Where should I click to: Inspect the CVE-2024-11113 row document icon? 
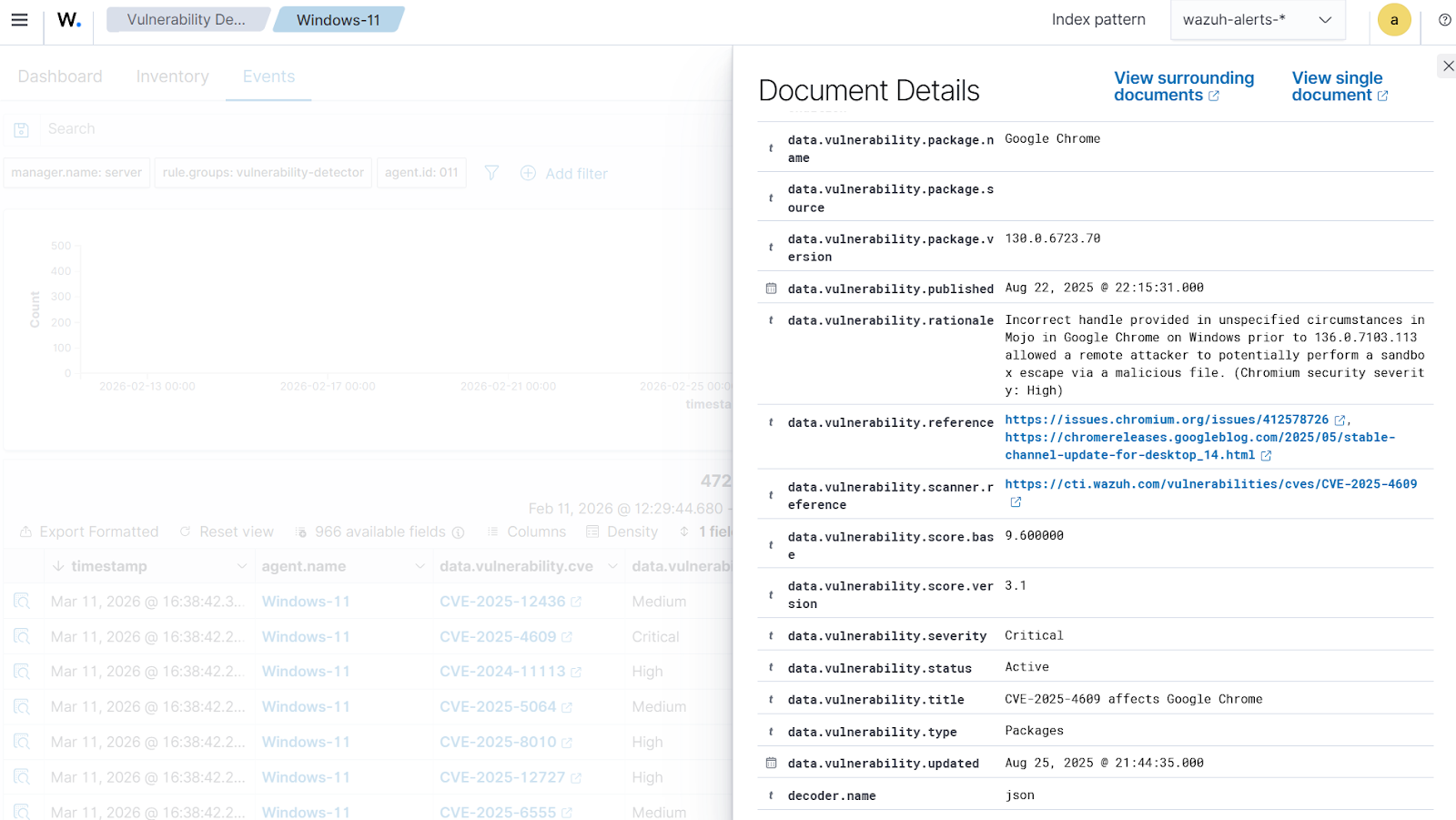point(22,672)
